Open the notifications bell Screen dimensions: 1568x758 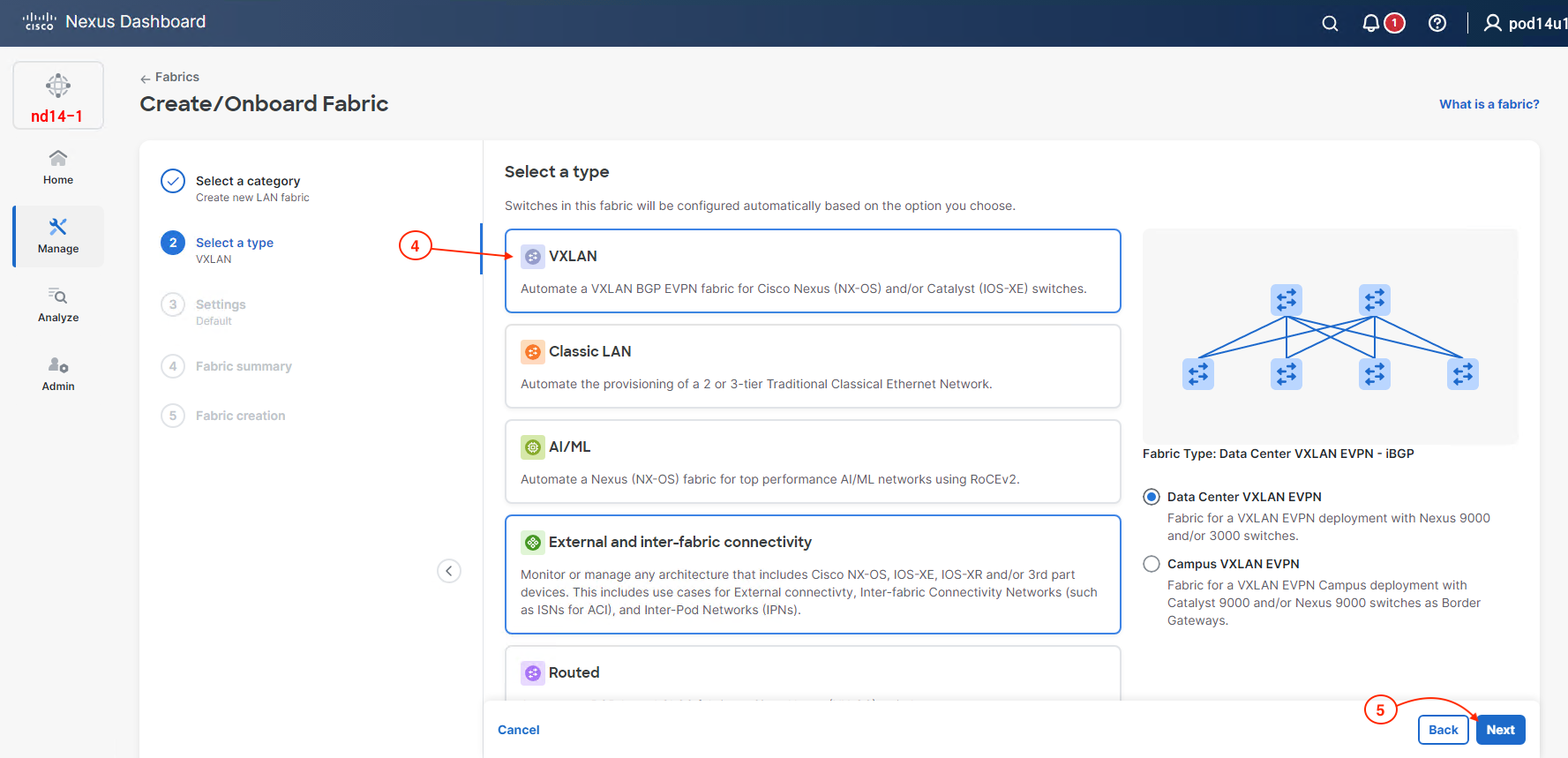click(x=1370, y=24)
